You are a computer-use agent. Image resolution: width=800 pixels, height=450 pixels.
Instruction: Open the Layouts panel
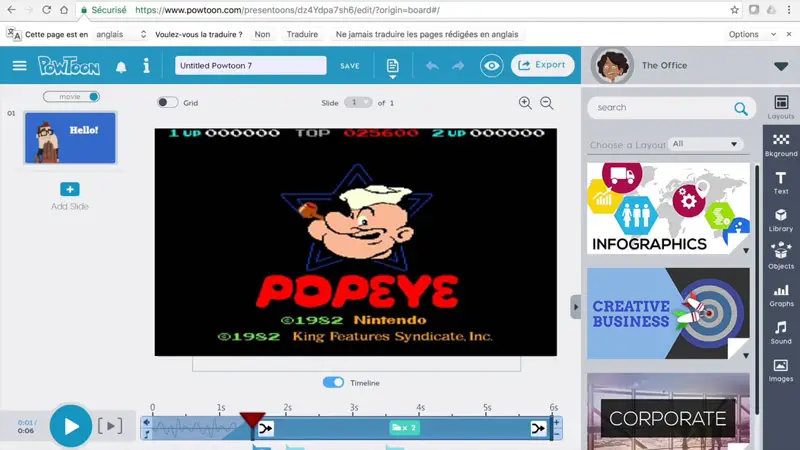pos(781,107)
